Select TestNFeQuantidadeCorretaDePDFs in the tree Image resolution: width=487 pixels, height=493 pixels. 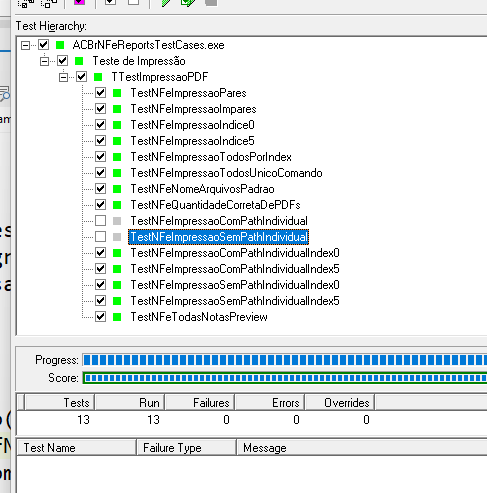[x=215, y=205]
